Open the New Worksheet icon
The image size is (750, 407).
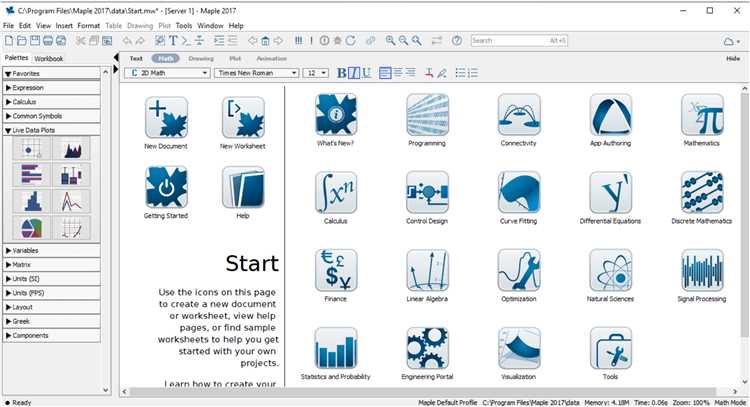point(243,118)
